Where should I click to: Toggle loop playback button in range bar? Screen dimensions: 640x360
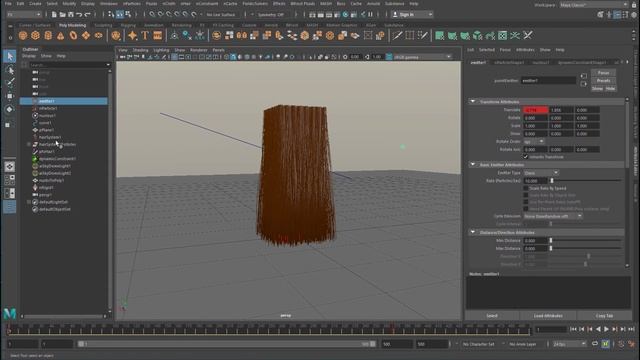(595, 344)
